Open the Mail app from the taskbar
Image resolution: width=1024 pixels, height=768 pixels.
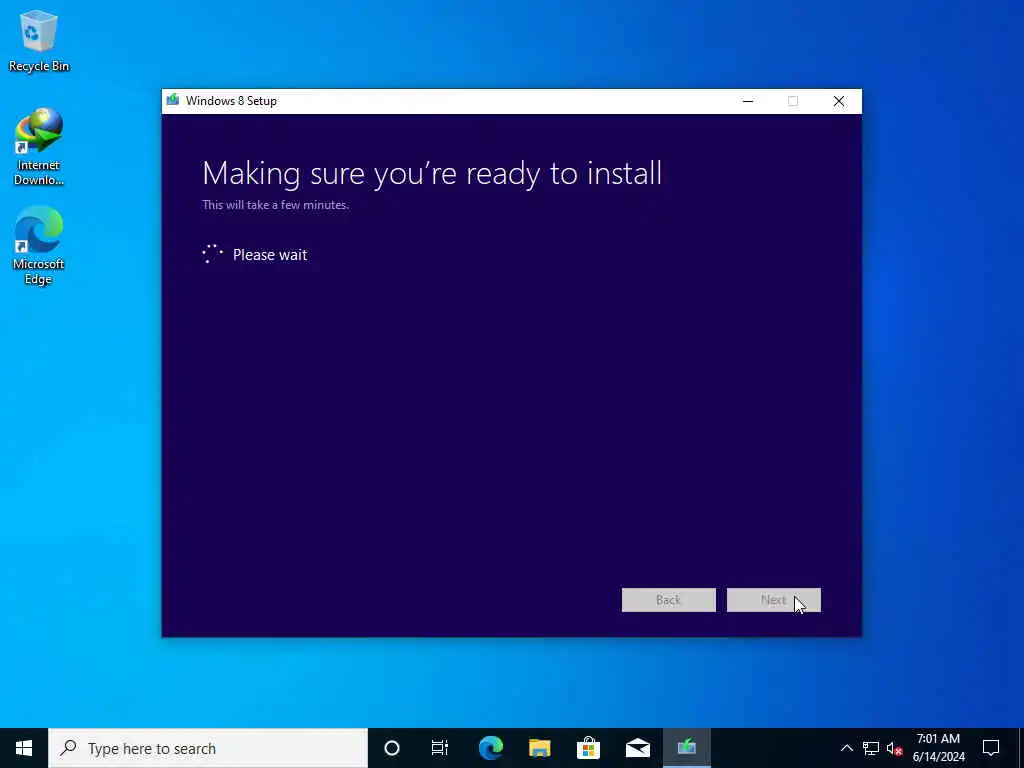tap(637, 748)
